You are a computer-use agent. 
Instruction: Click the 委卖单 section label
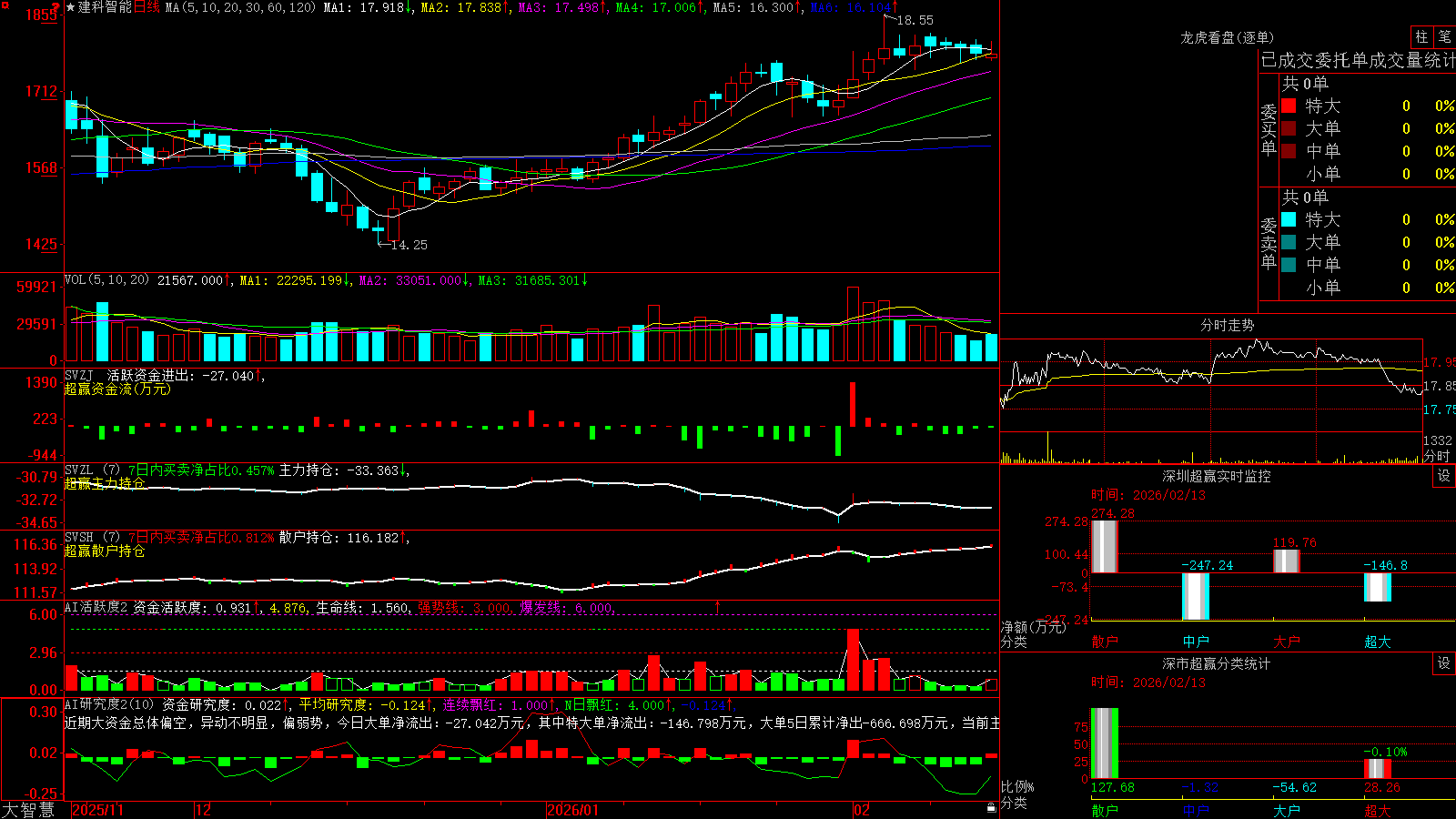1269,243
